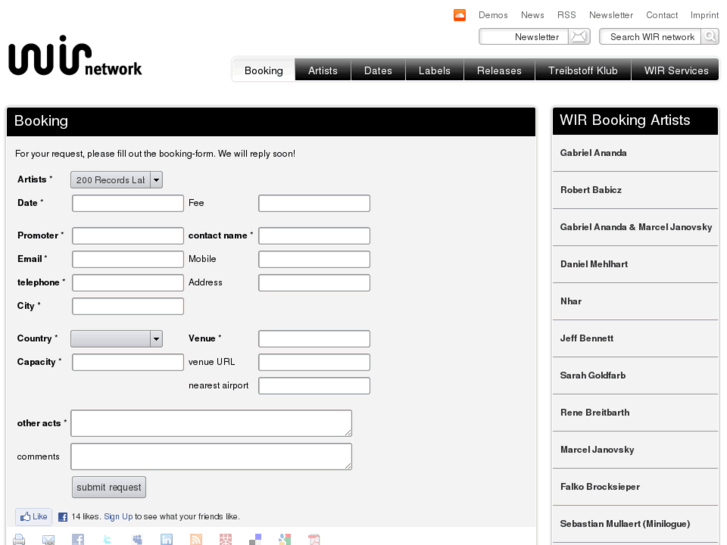Open the Labels tab

(434, 71)
